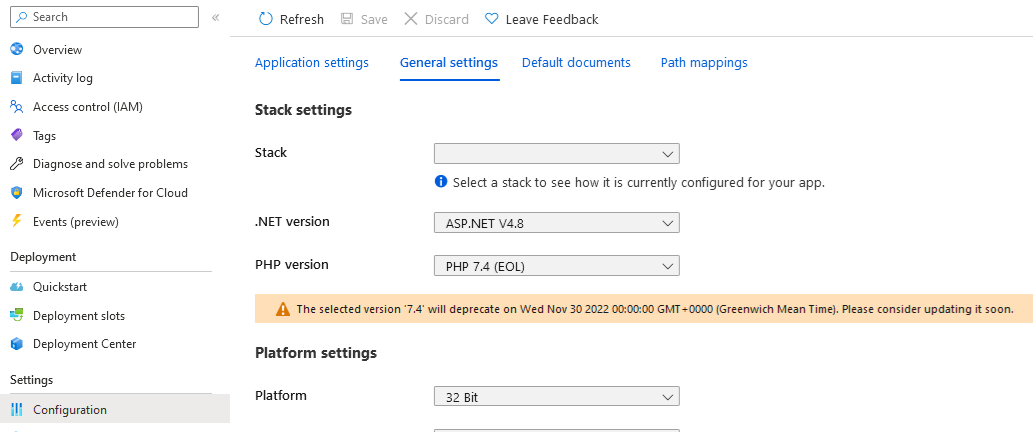Screen dimensions: 1033x432
Task: Open the Activity log icon
Action: 17,78
